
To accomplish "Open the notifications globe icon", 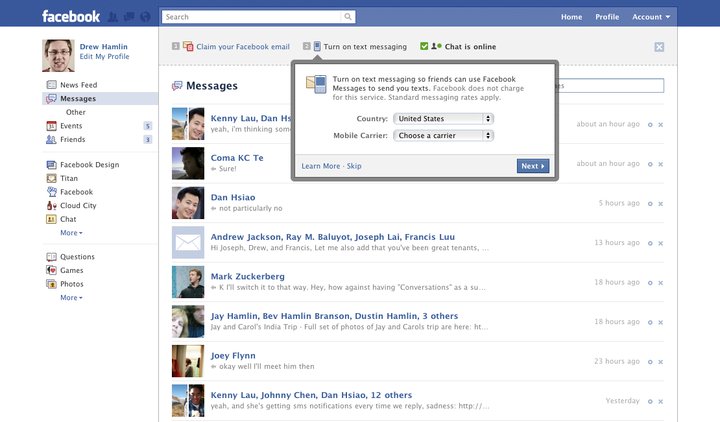I will click(x=145, y=17).
